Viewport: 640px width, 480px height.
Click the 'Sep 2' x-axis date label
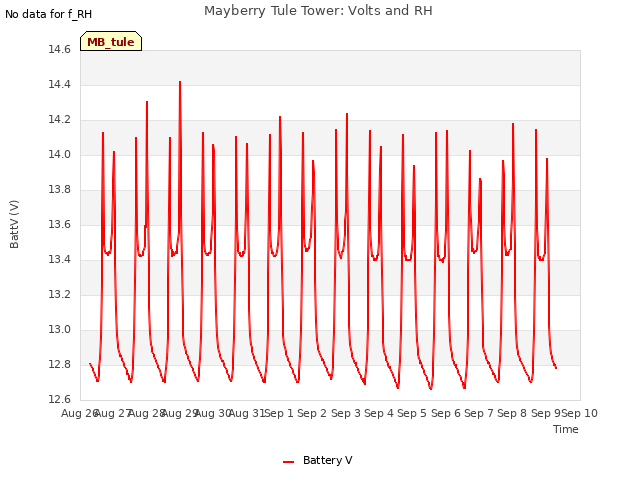[x=312, y=413]
